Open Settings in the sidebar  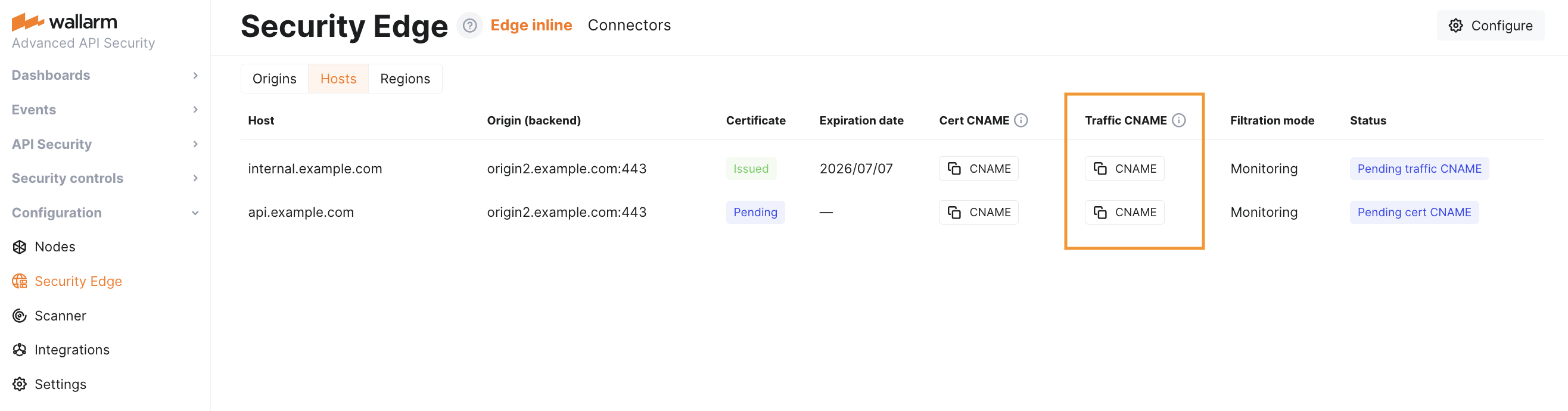click(60, 384)
